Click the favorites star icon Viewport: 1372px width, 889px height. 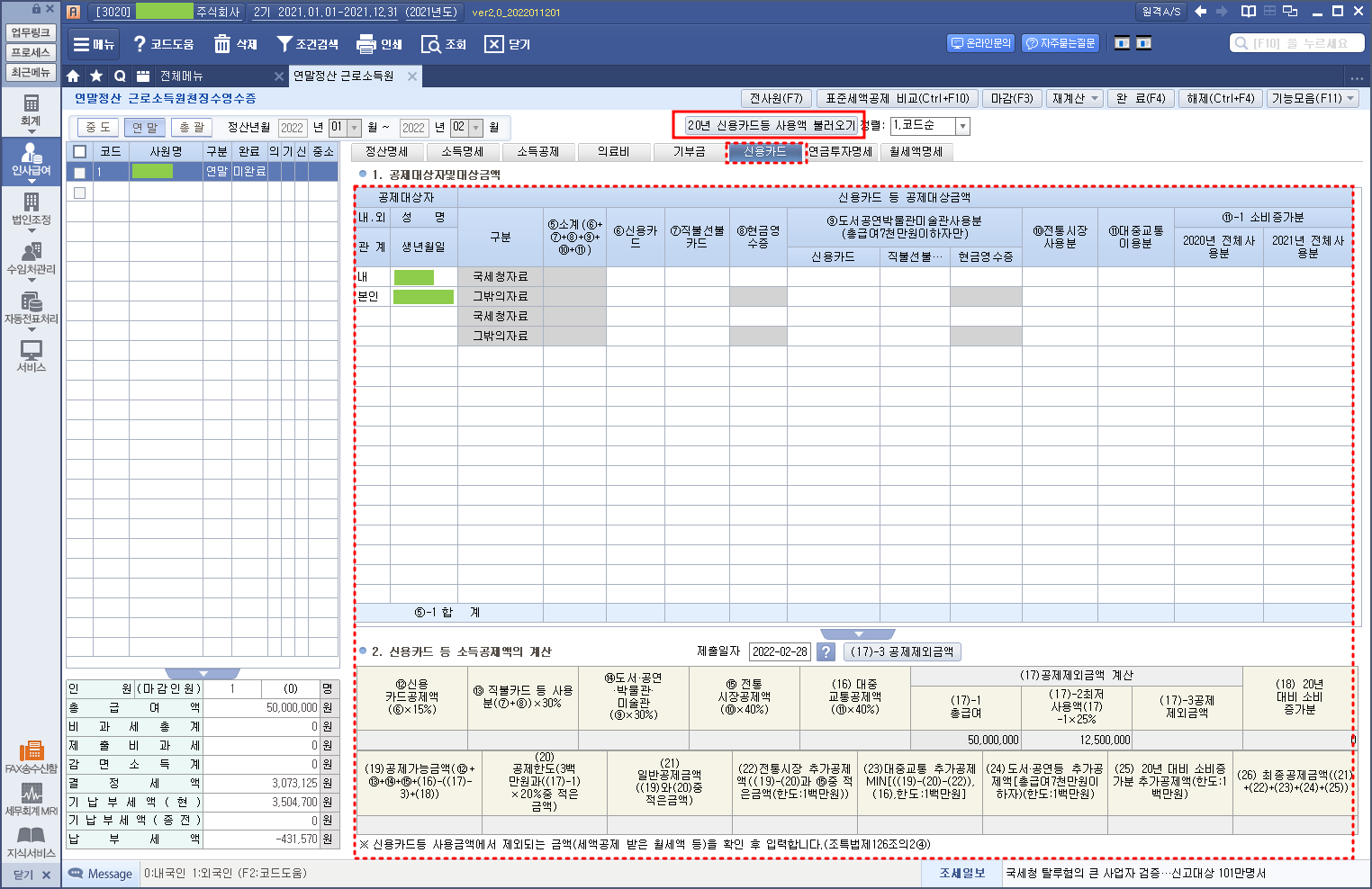[x=96, y=76]
